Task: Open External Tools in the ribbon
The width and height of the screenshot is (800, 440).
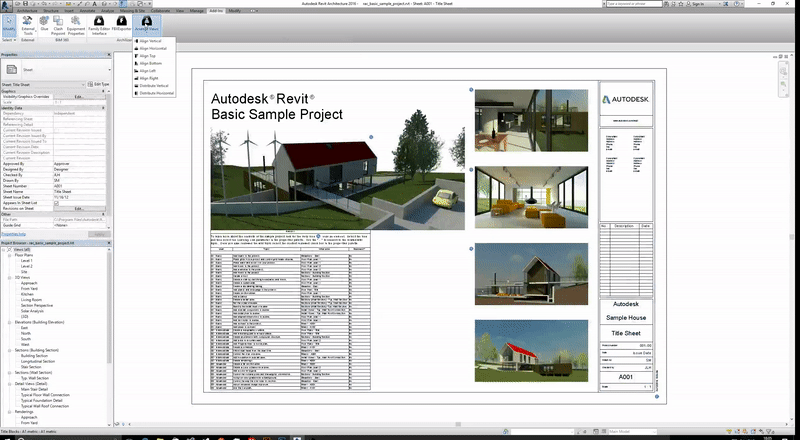Action: [28, 25]
